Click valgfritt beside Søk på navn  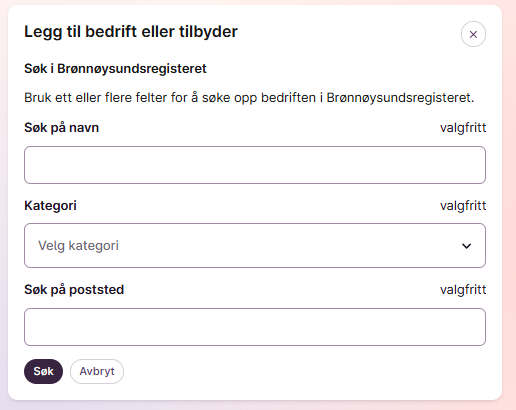(x=463, y=128)
